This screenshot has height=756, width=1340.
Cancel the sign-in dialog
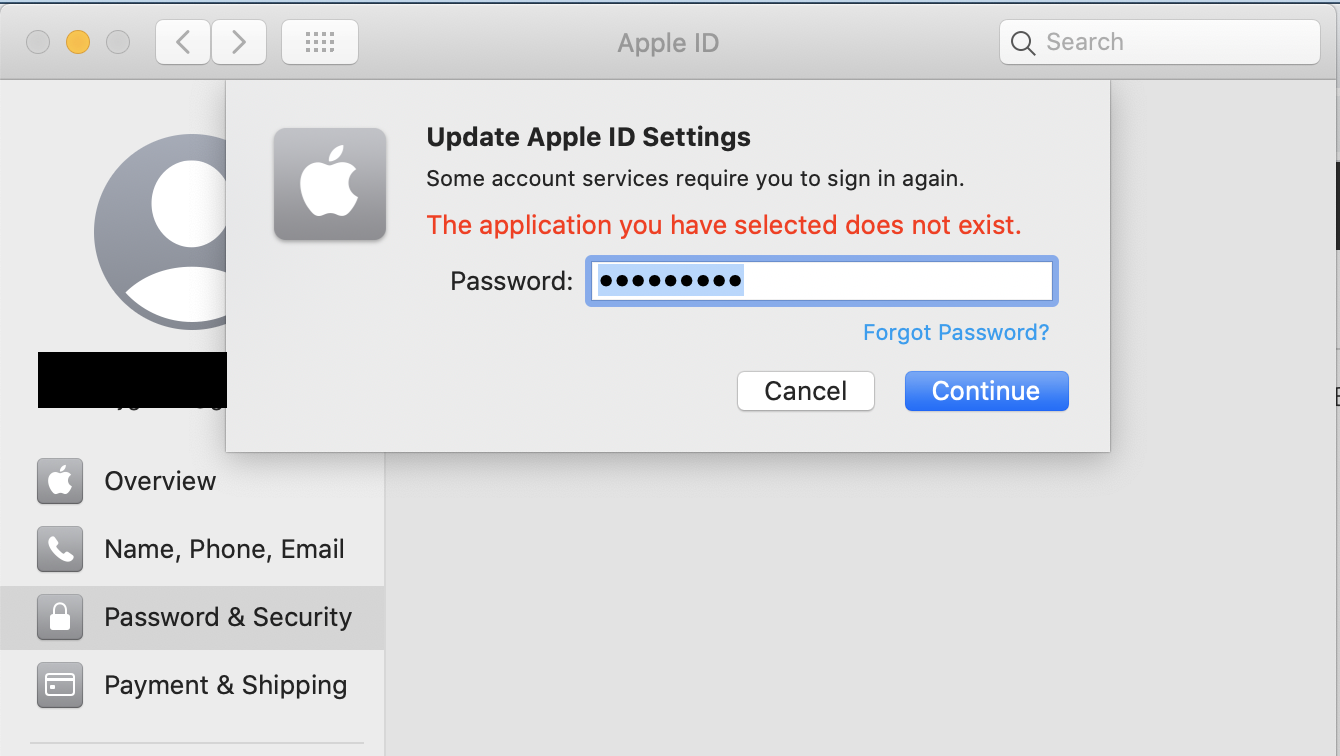[x=805, y=391]
